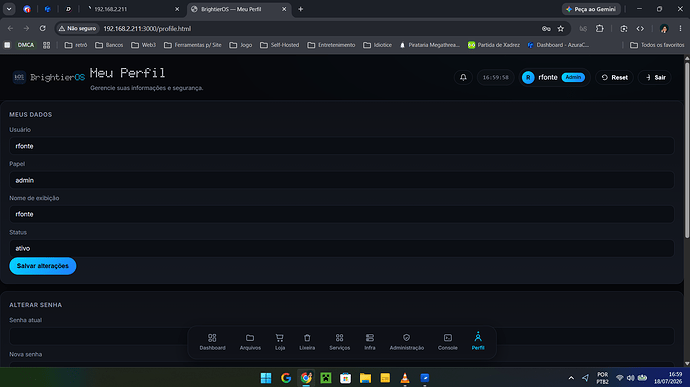Launch Console from the dock
The image size is (690, 387).
[x=448, y=342]
